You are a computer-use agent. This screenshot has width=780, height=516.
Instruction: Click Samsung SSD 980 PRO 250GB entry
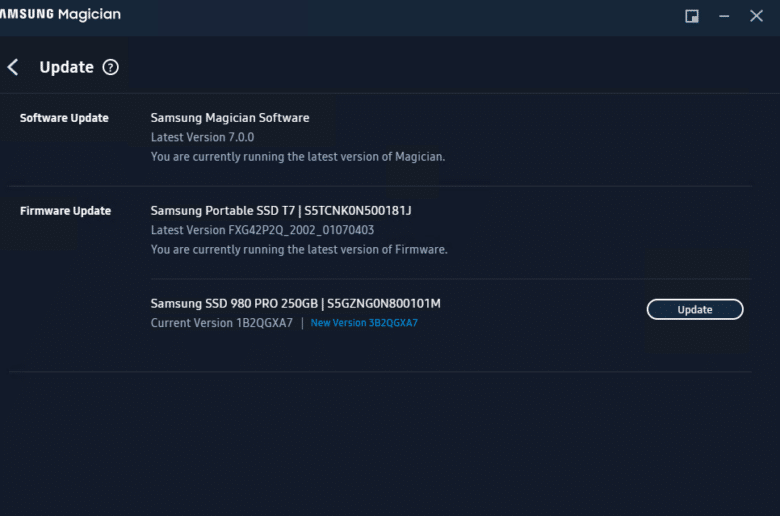[295, 304]
